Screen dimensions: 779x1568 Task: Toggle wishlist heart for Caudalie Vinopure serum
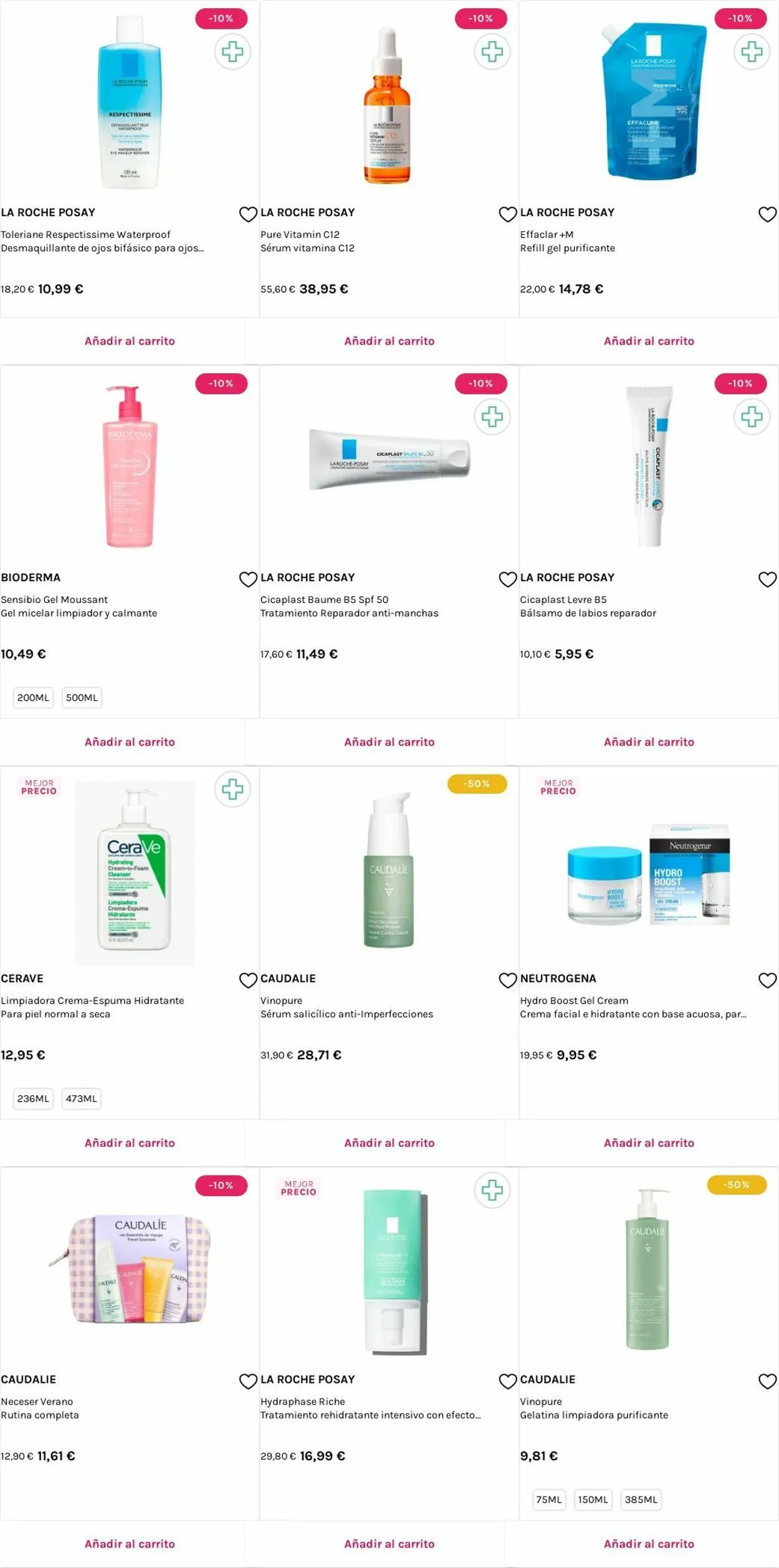tap(508, 980)
